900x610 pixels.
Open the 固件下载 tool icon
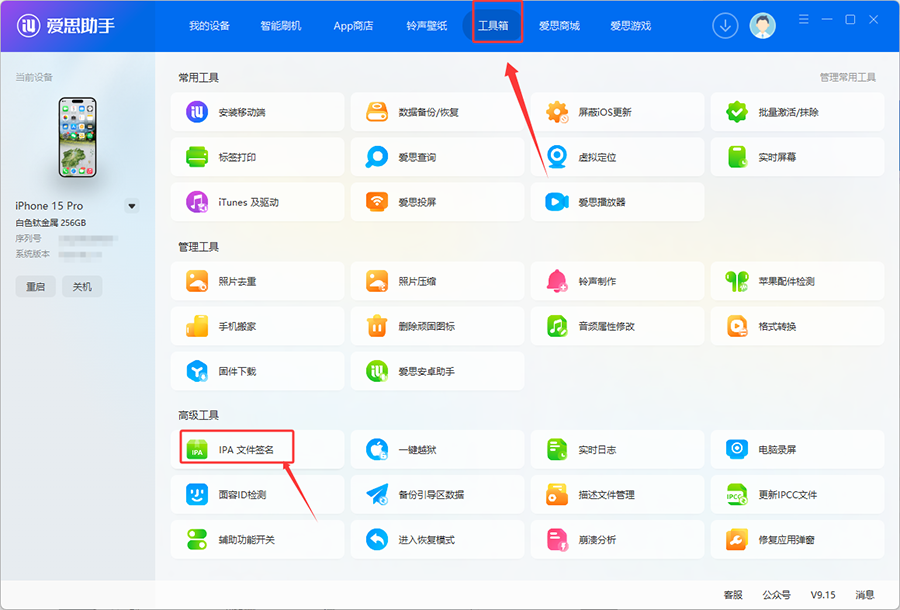(197, 371)
